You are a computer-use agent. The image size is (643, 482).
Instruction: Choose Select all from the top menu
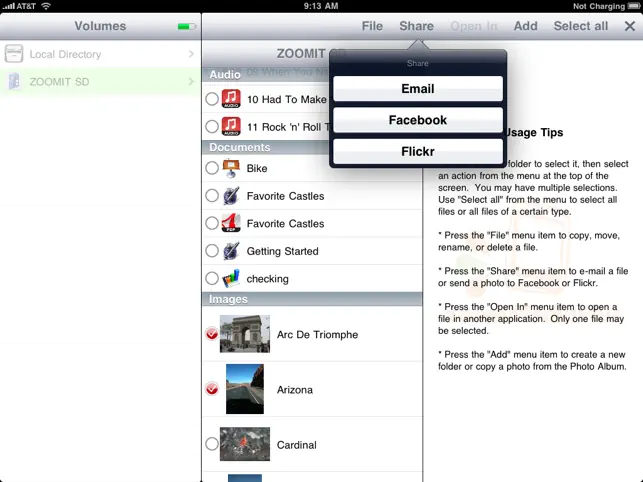581,26
